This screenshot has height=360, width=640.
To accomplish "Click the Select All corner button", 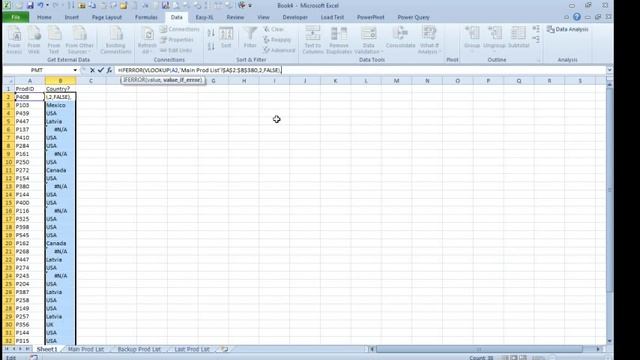I will click(8, 81).
